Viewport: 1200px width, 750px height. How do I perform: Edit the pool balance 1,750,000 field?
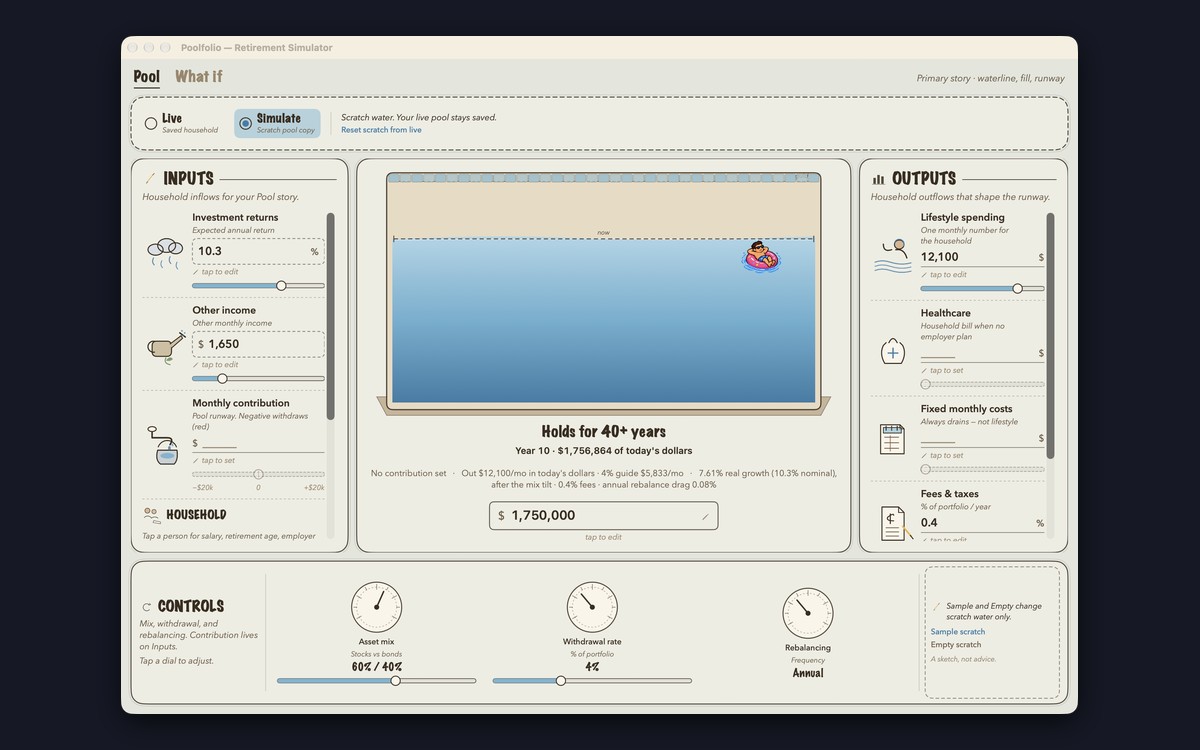tap(604, 516)
